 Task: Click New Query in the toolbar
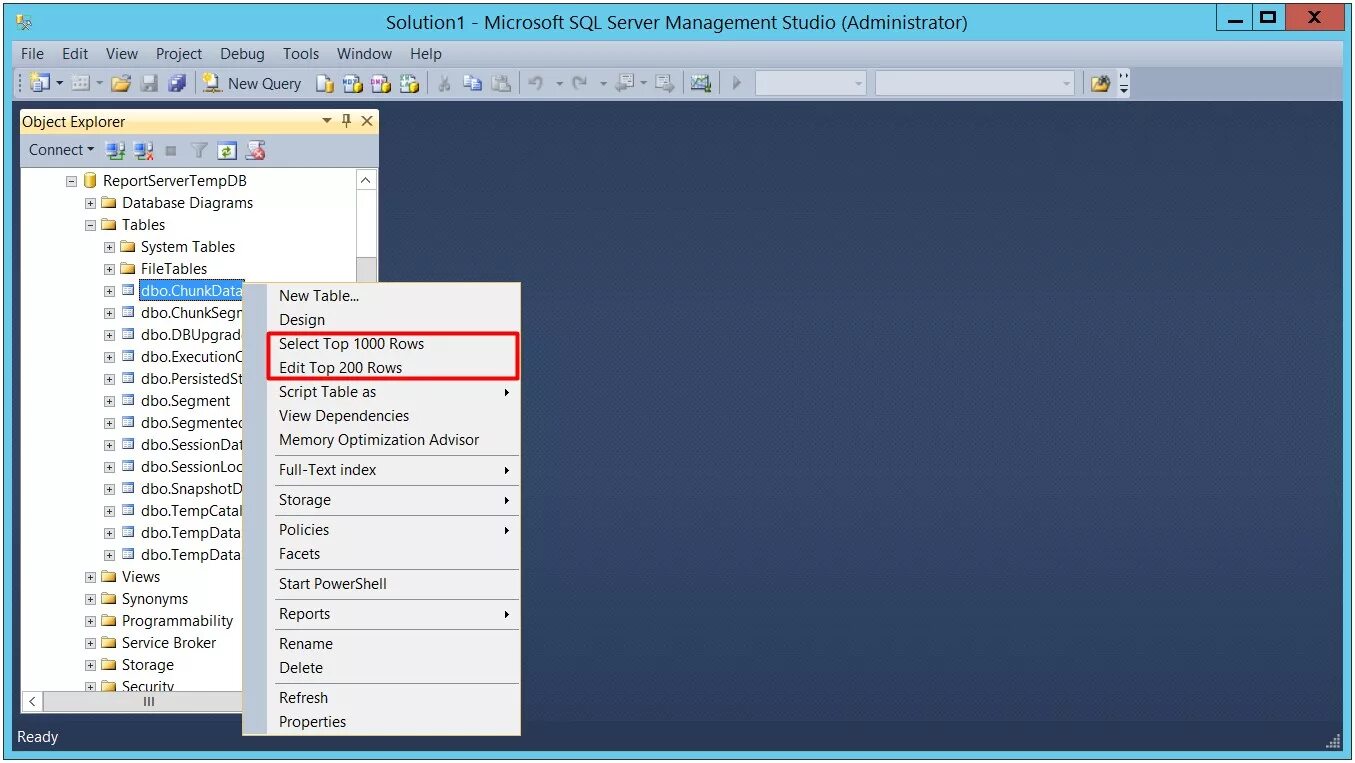pyautogui.click(x=252, y=84)
